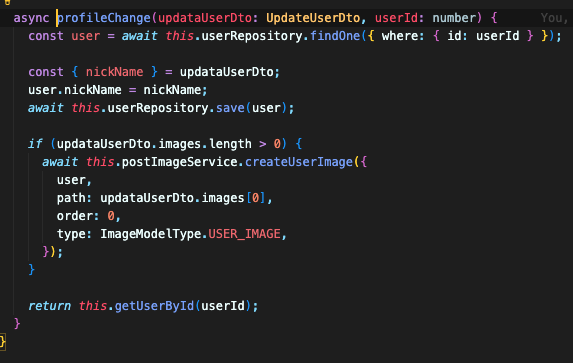Click the where key in findOne options
This screenshot has height=363, width=573.
399,36
